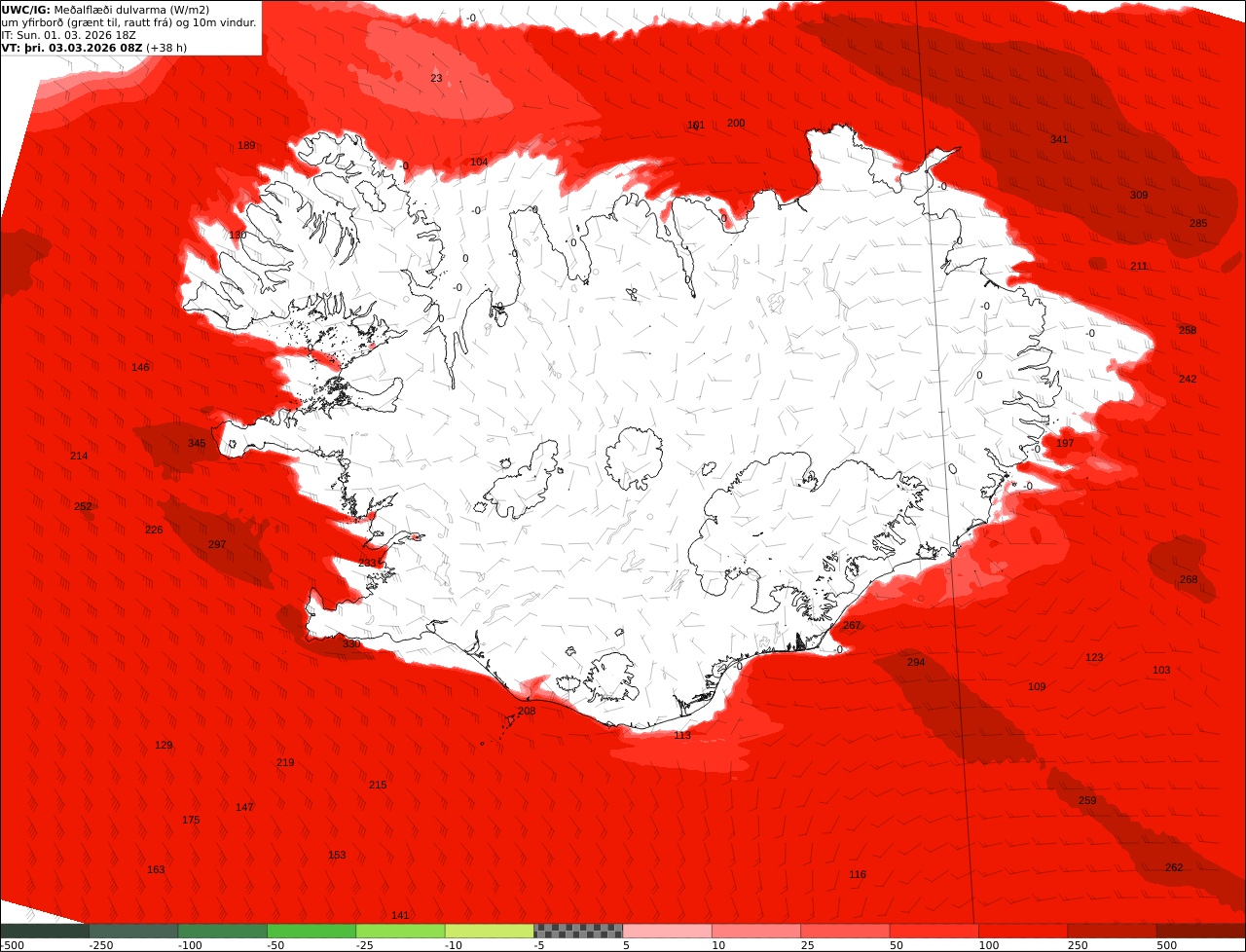Click the legend swatch between -250 and -100

tap(133, 931)
